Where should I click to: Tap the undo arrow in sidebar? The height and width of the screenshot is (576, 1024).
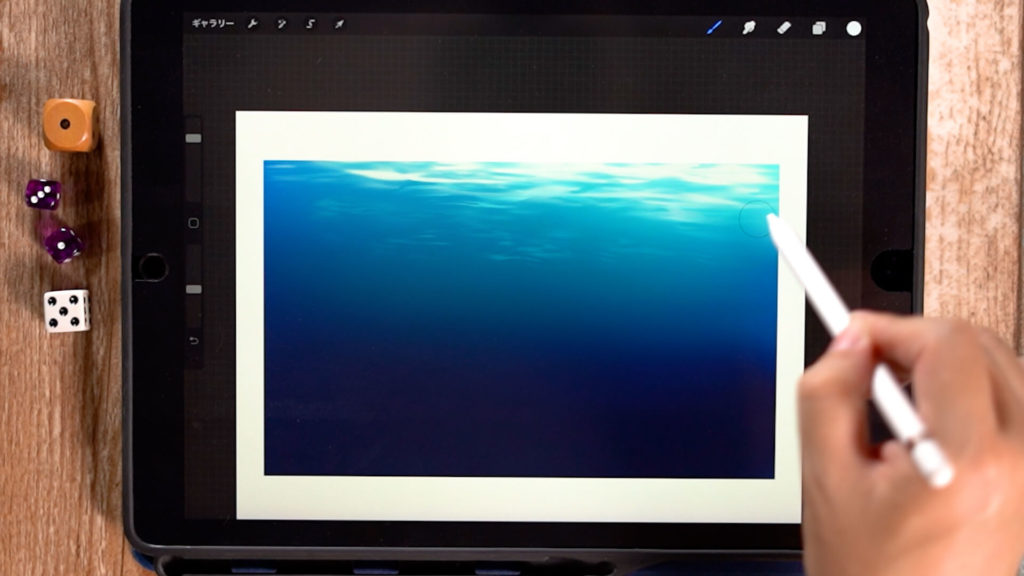194,341
